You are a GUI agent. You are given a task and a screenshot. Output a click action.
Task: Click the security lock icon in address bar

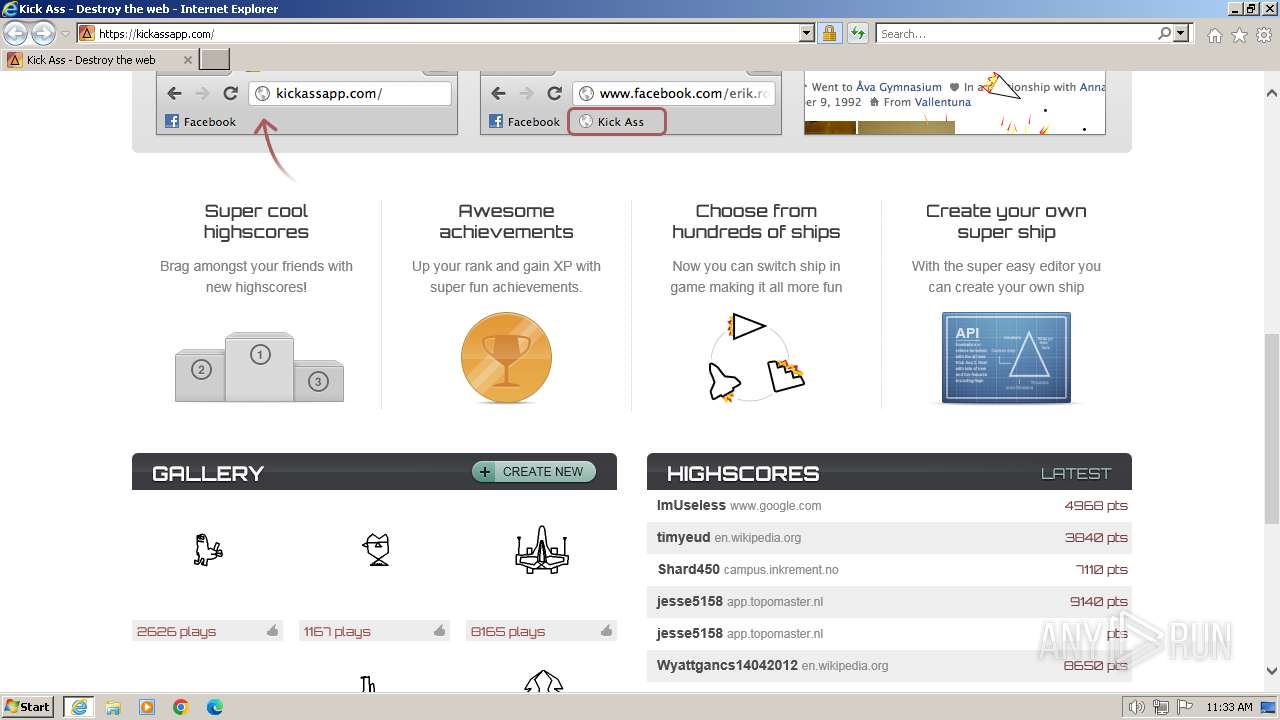coord(829,34)
